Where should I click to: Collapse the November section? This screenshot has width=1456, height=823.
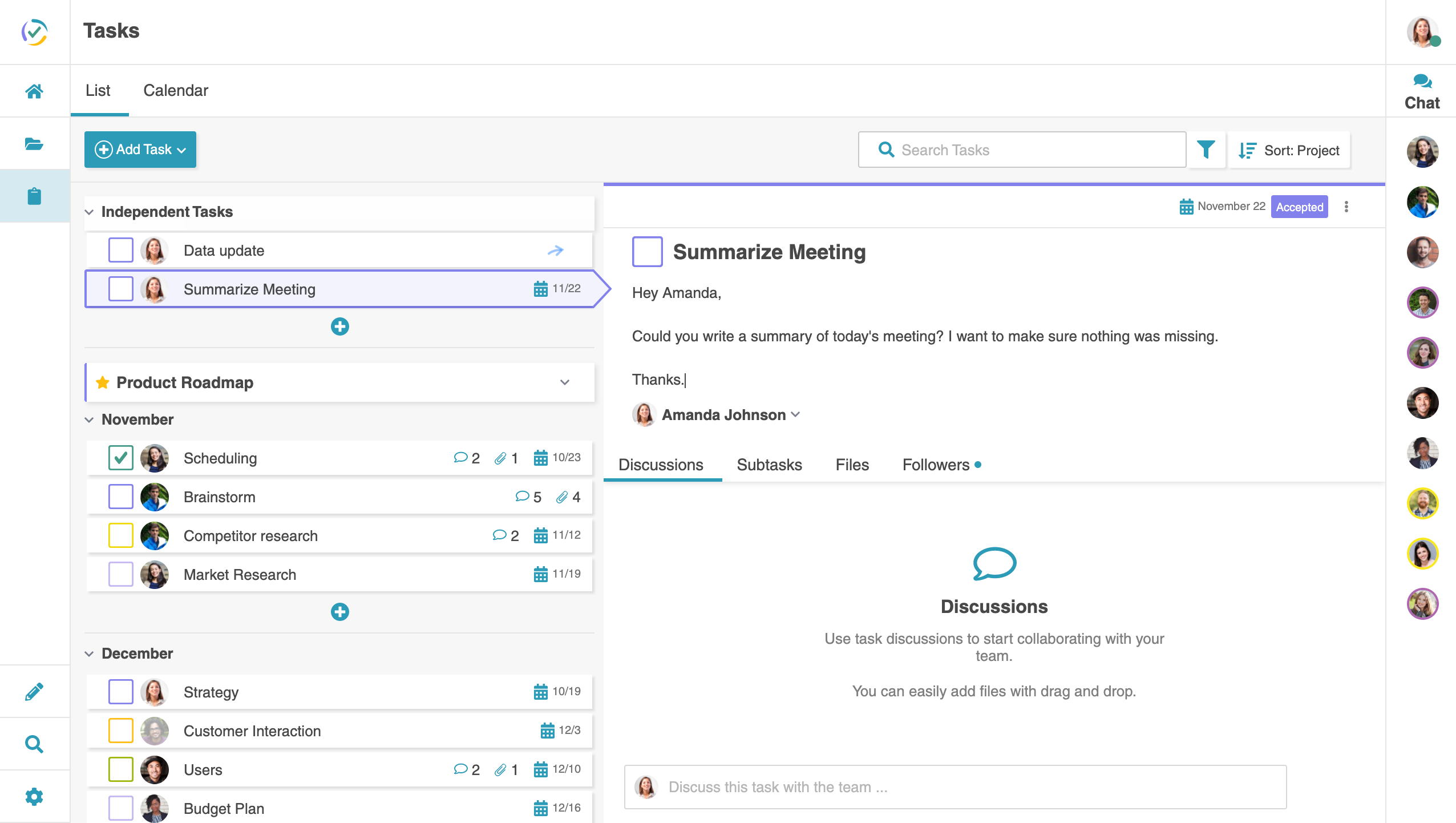point(90,420)
